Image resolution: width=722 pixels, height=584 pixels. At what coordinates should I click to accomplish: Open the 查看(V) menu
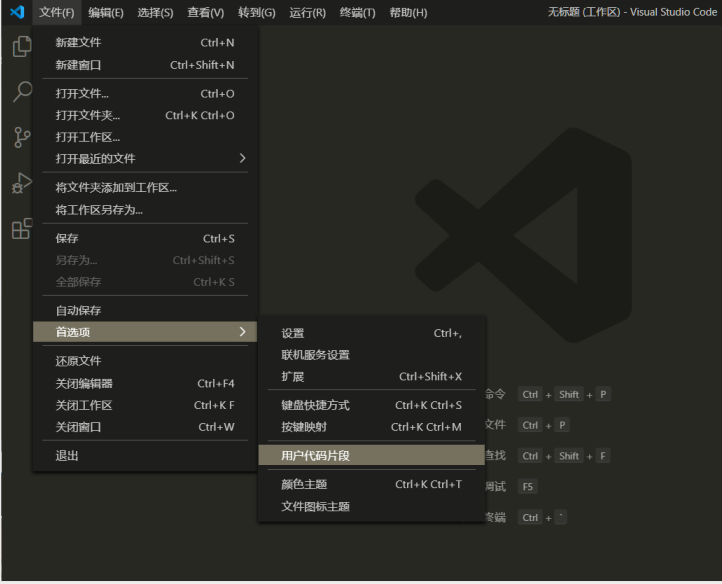pyautogui.click(x=205, y=12)
